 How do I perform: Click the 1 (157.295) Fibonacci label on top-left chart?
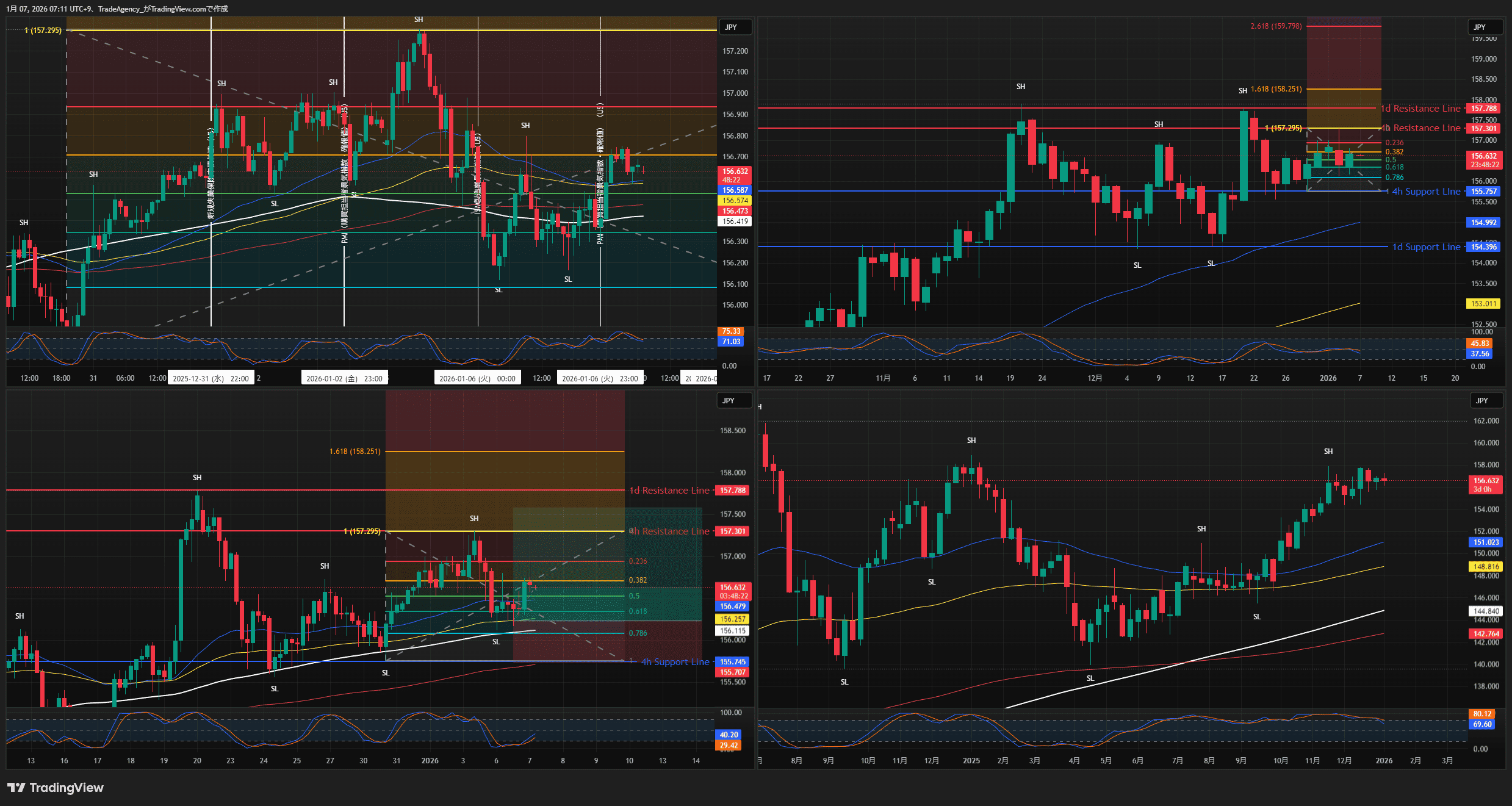(x=43, y=31)
